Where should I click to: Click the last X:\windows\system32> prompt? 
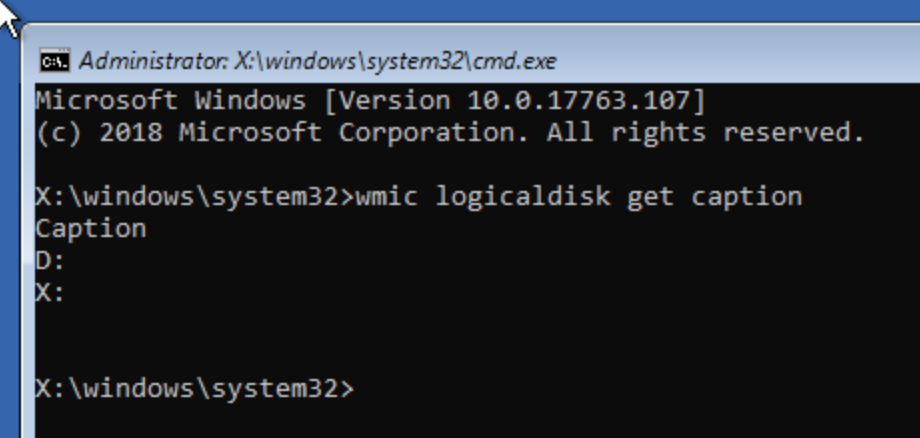tap(194, 388)
